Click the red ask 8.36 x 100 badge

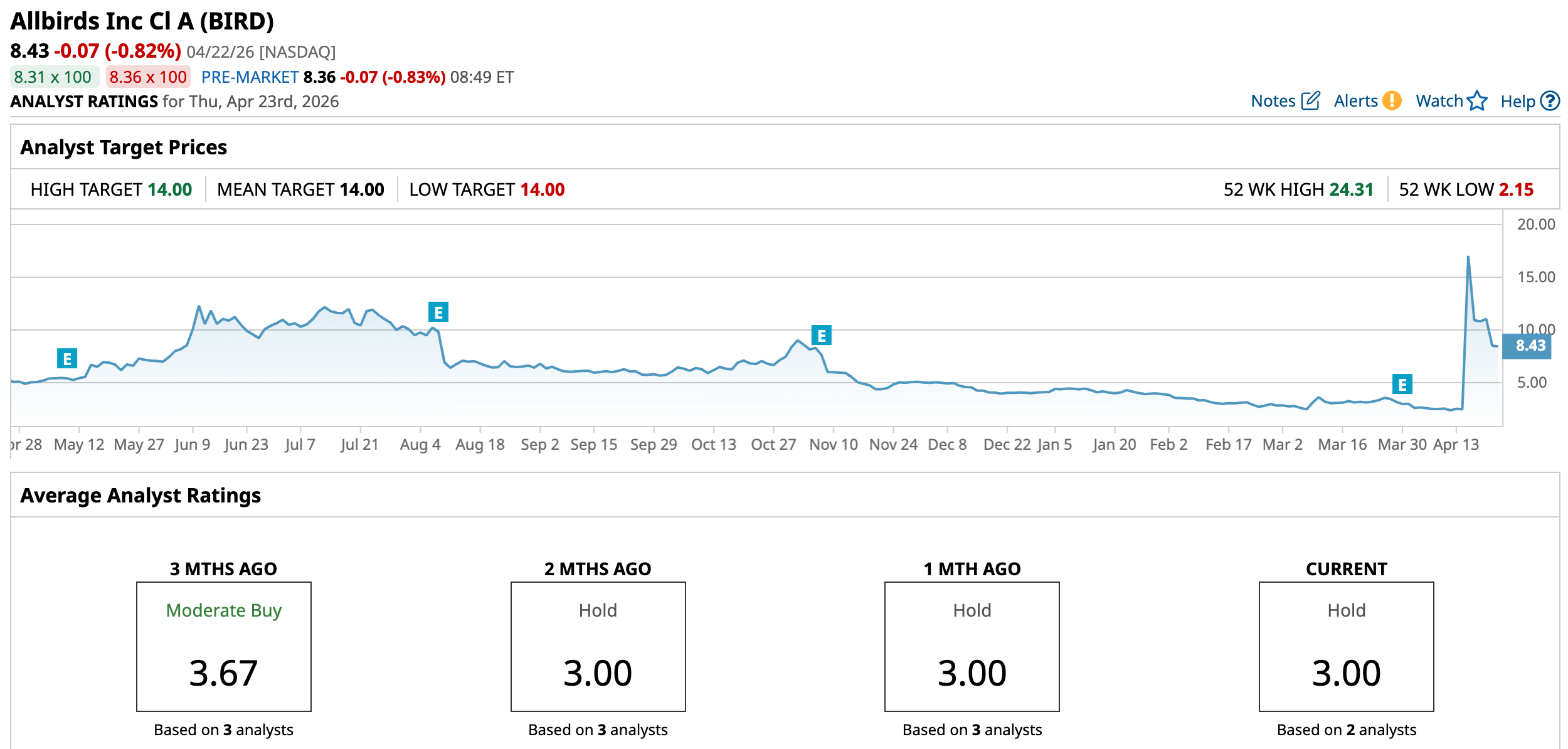[x=148, y=77]
